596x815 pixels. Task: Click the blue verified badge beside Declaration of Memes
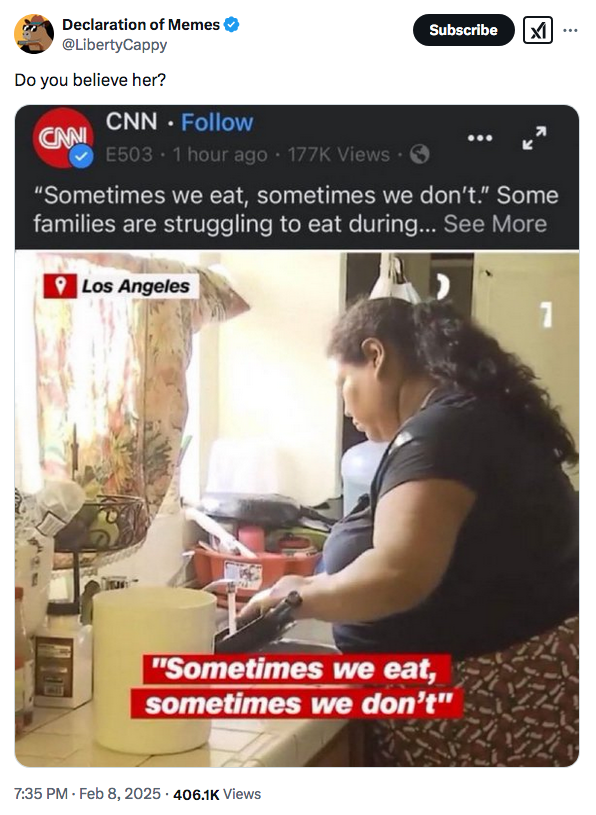[231, 24]
